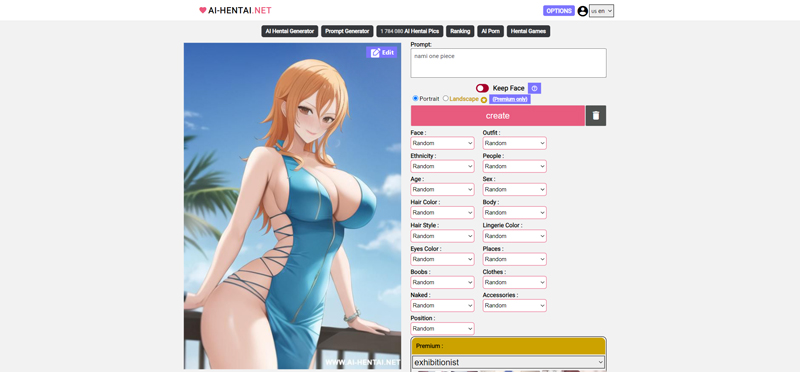The width and height of the screenshot is (800, 372).
Task: Expand the People dropdown
Action: click(514, 166)
